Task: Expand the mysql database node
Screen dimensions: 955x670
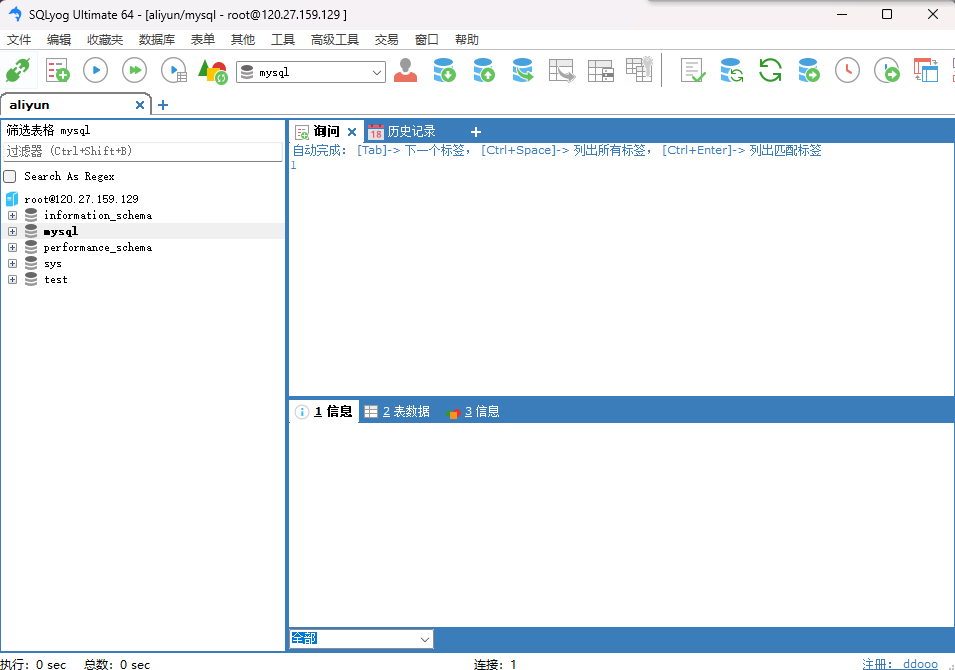Action: click(12, 231)
